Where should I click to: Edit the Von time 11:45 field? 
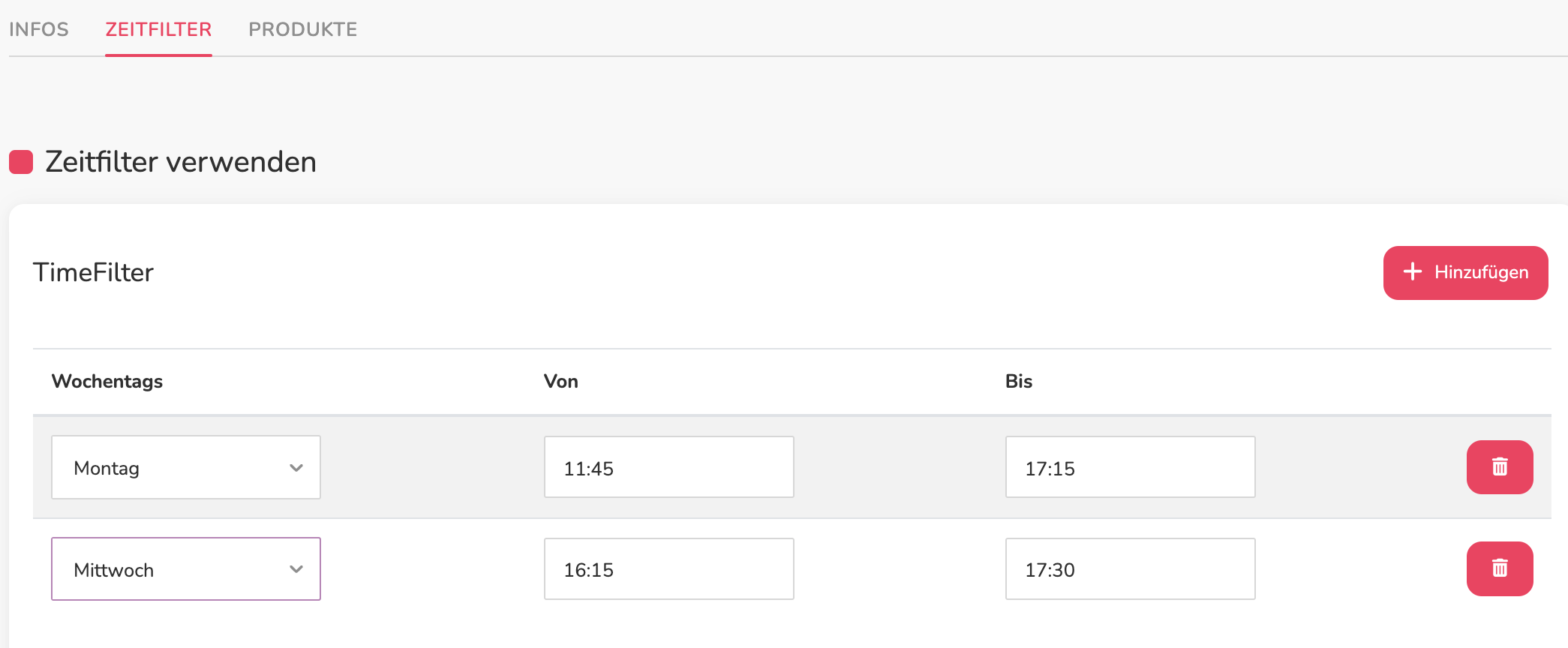(x=669, y=466)
